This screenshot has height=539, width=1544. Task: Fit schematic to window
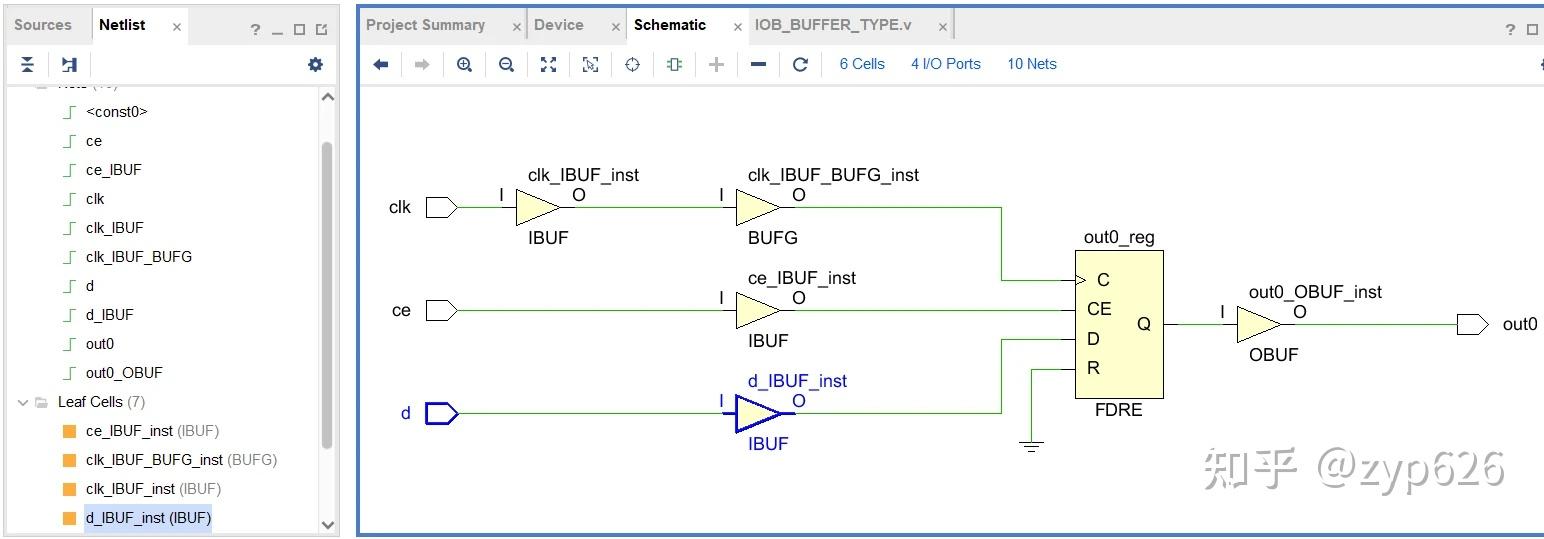(x=548, y=64)
